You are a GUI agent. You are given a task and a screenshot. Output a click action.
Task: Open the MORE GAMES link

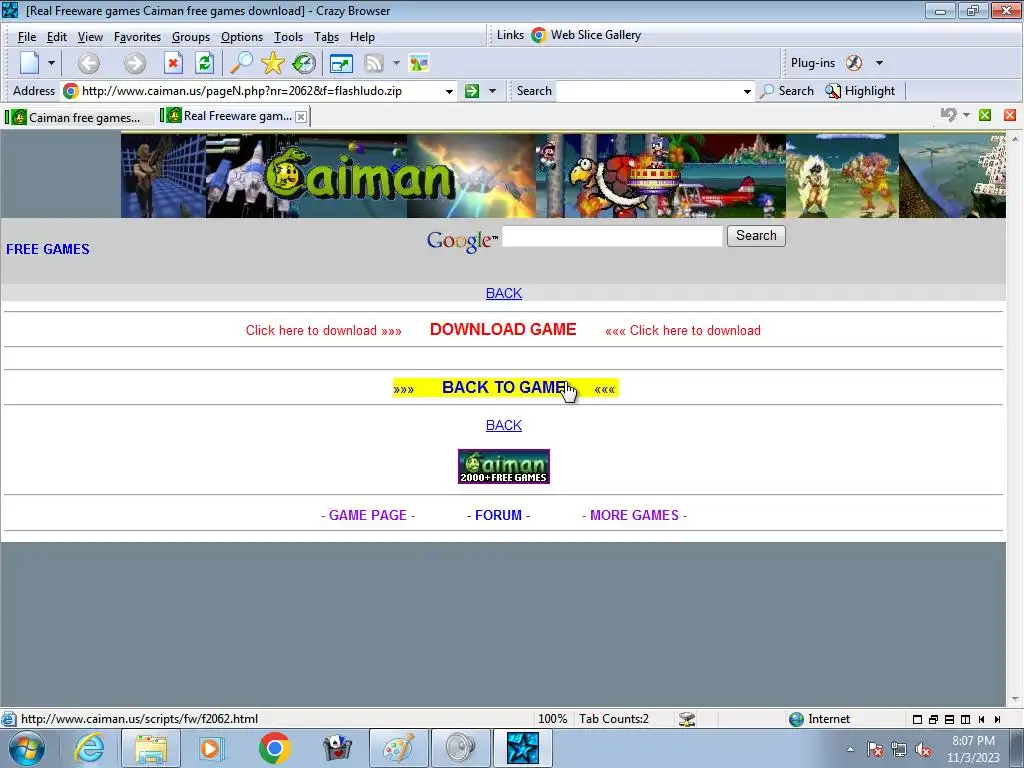click(634, 515)
